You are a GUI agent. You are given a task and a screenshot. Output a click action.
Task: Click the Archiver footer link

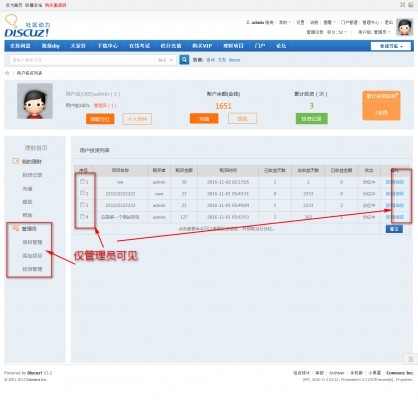[x=337, y=373]
